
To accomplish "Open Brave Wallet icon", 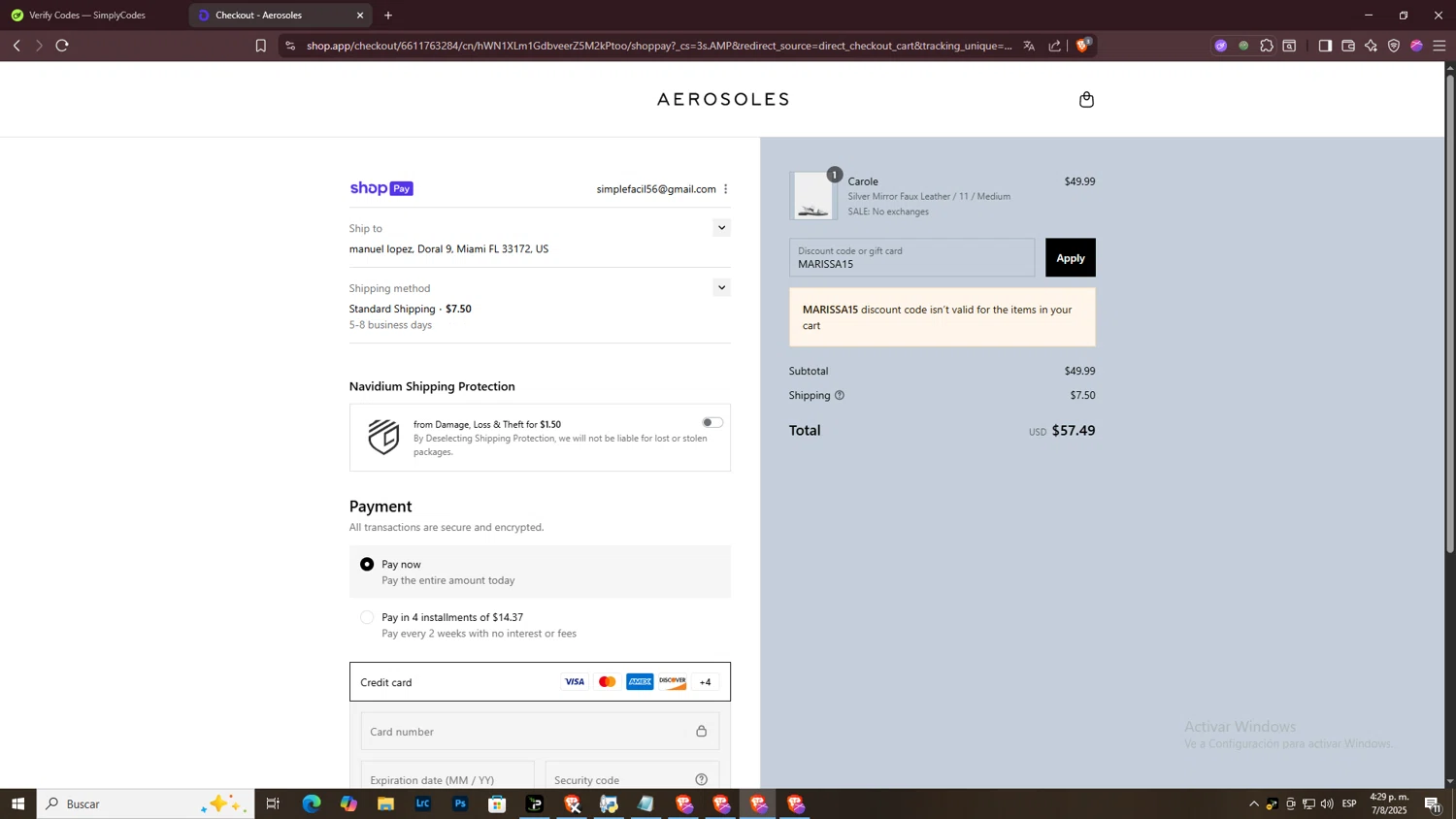I will 1348,46.
